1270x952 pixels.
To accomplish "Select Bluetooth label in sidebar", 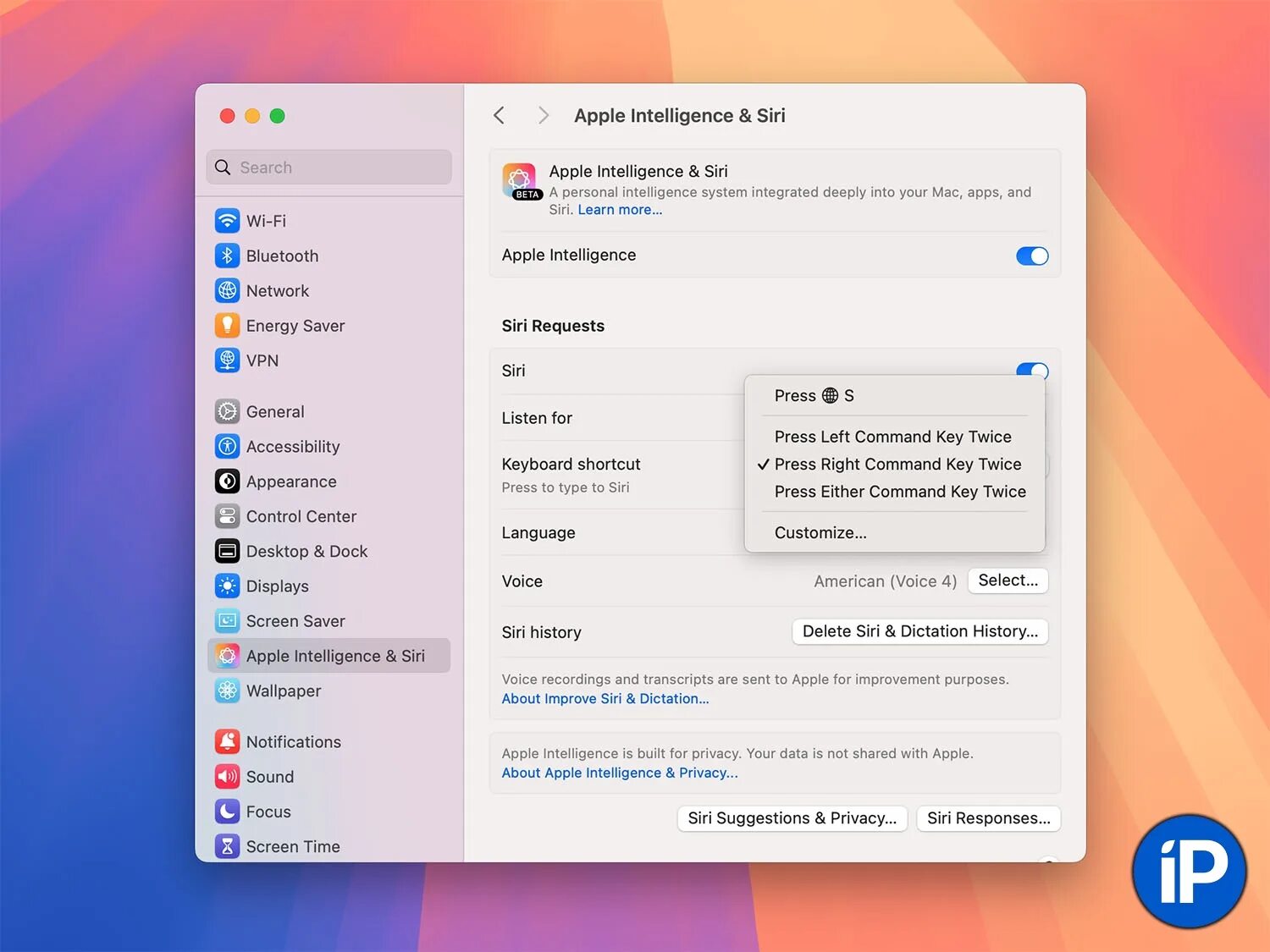I will point(282,256).
